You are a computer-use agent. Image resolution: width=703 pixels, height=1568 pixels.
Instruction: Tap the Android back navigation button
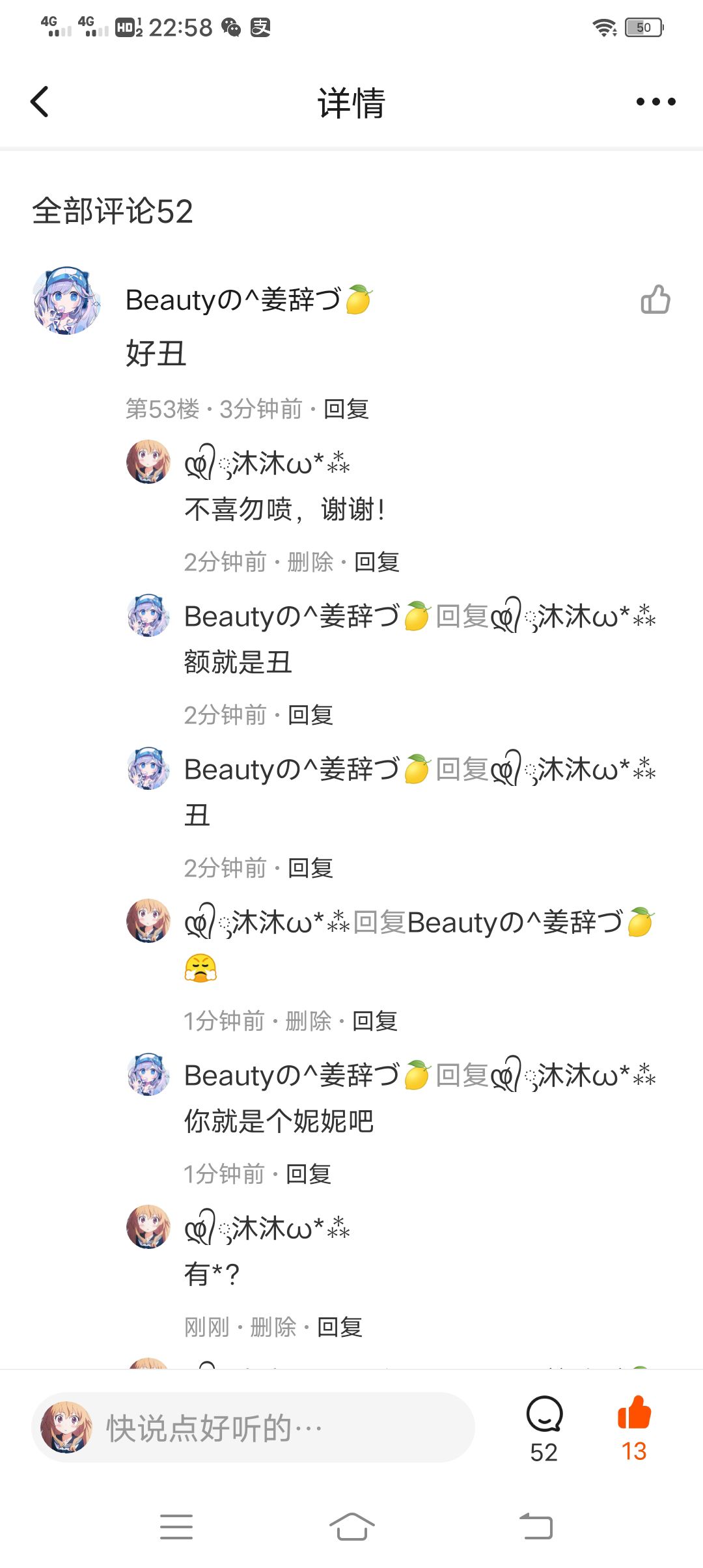click(536, 1526)
